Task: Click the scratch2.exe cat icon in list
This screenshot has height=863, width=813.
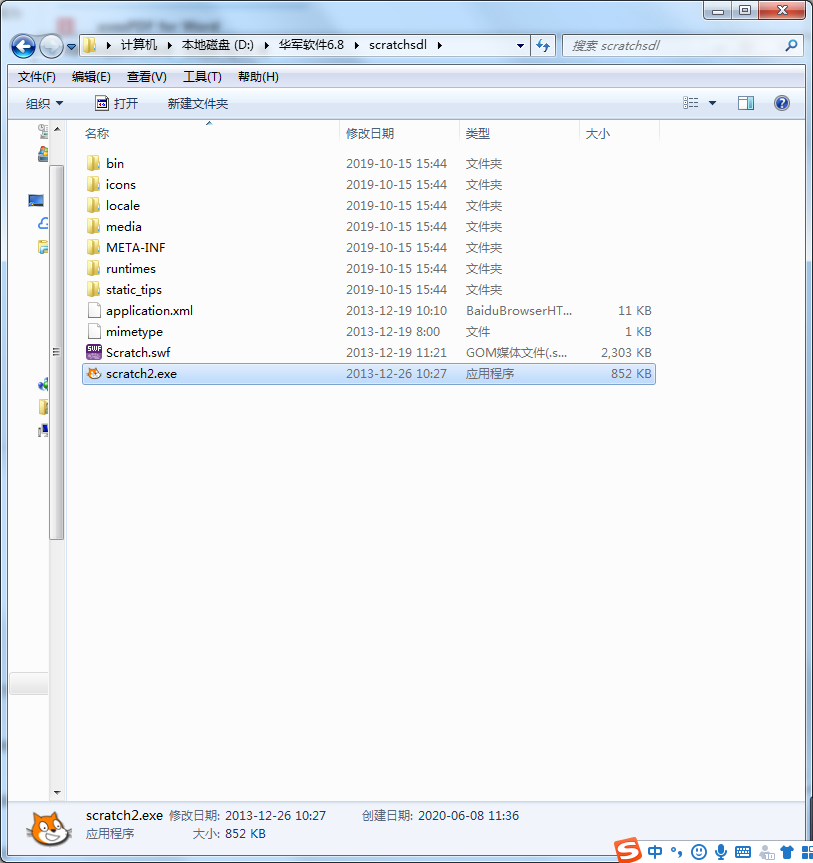Action: [x=94, y=373]
